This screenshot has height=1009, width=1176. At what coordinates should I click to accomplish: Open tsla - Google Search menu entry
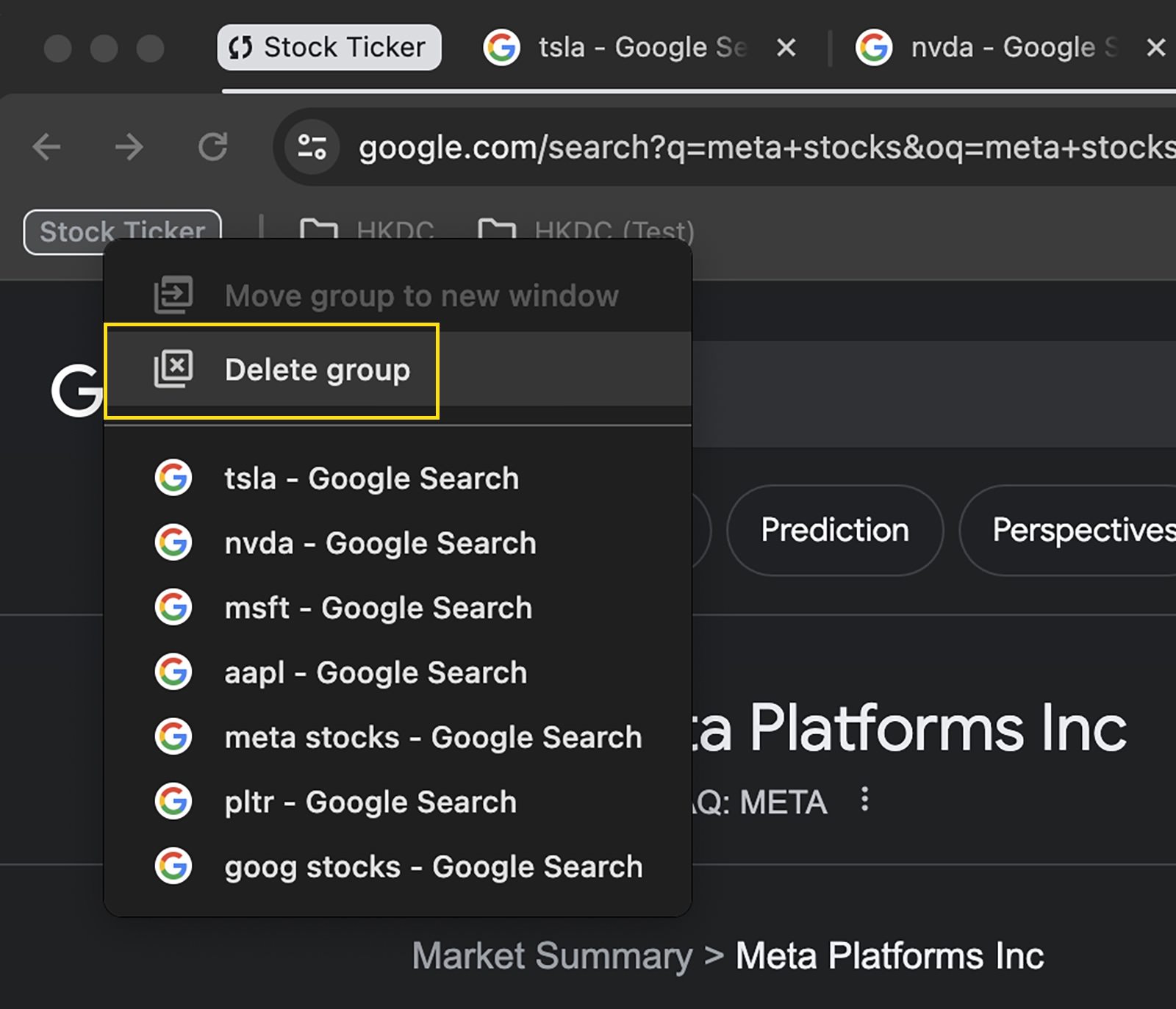(398, 478)
